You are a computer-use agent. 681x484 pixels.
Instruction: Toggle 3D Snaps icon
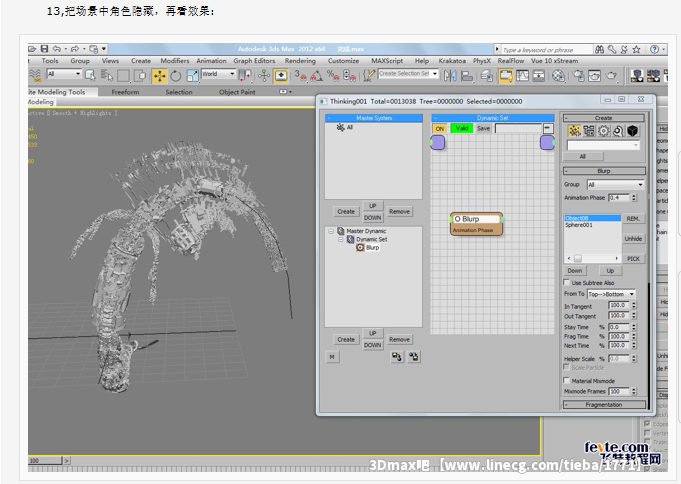click(300, 76)
